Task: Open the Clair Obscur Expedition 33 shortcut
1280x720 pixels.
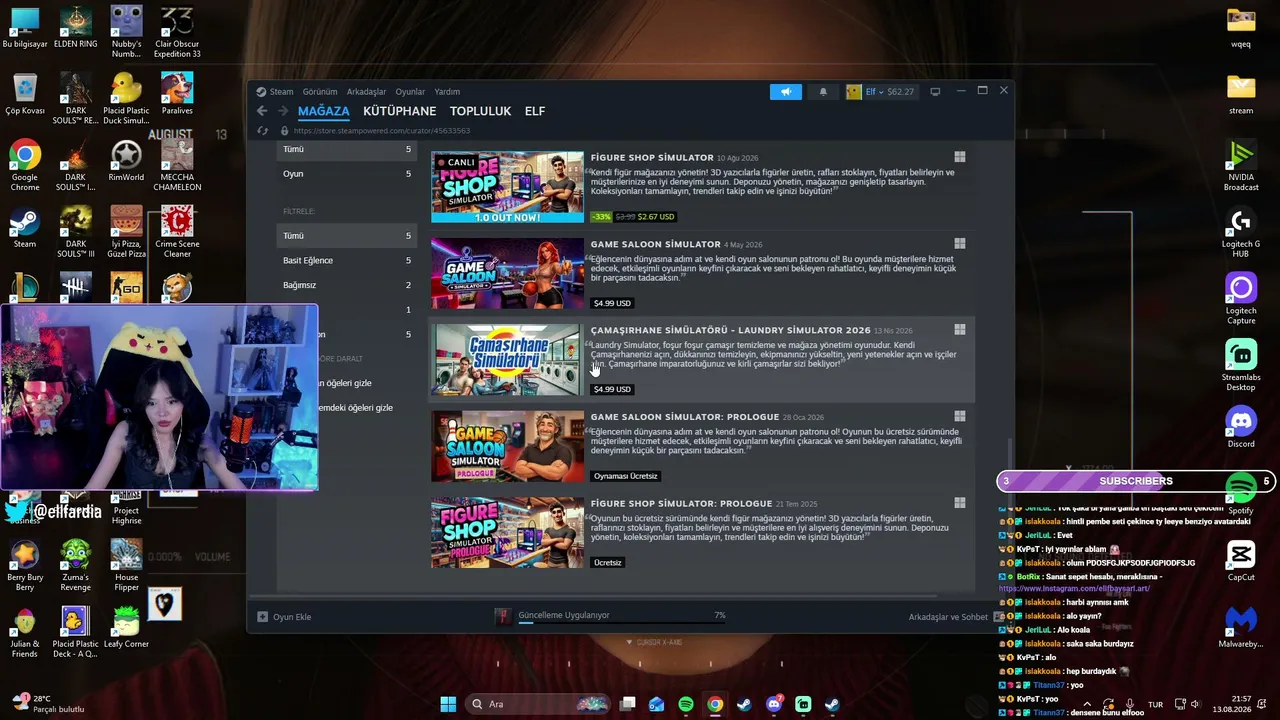Action: tap(177, 33)
